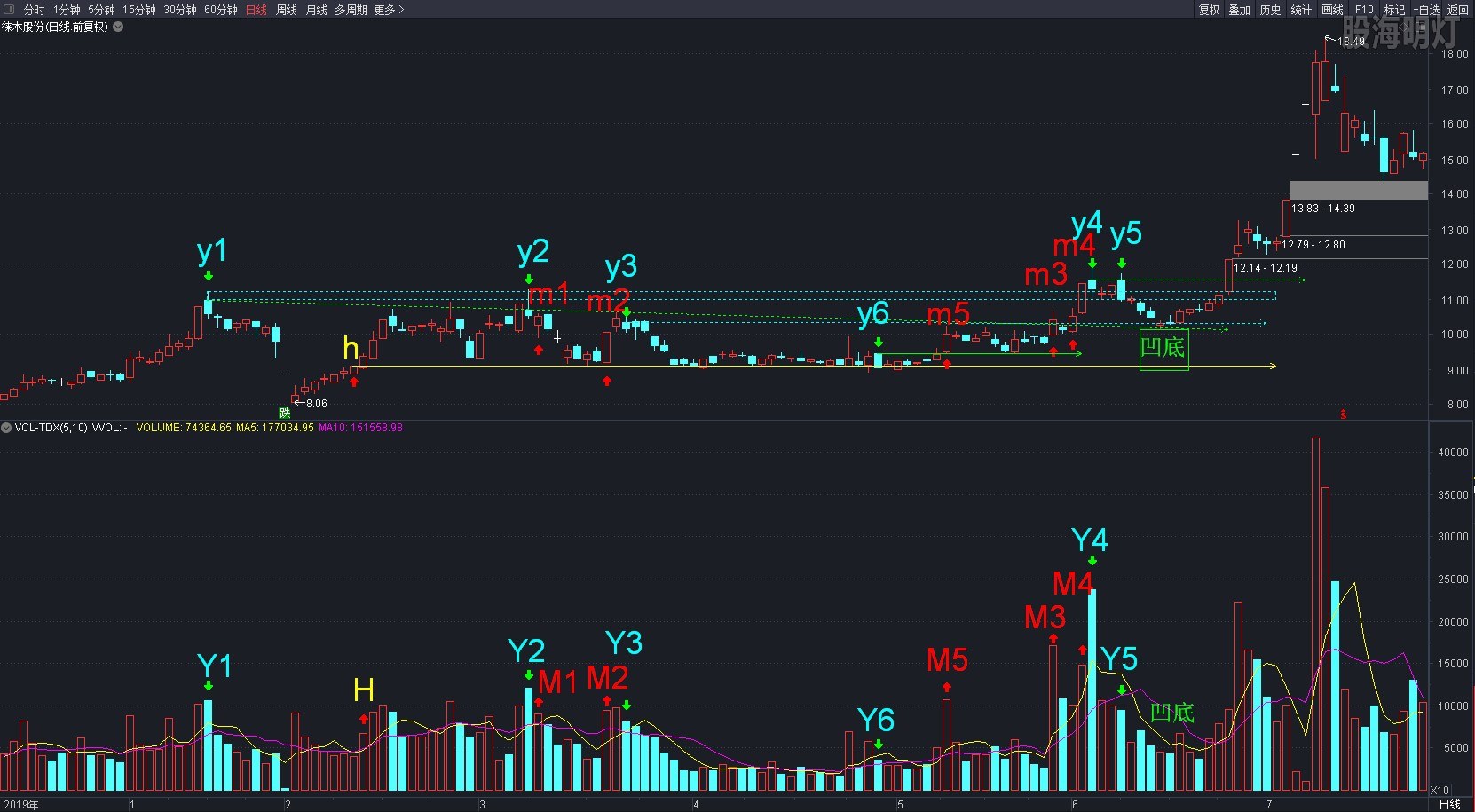Click the 2019年 label on time axis

[21, 805]
